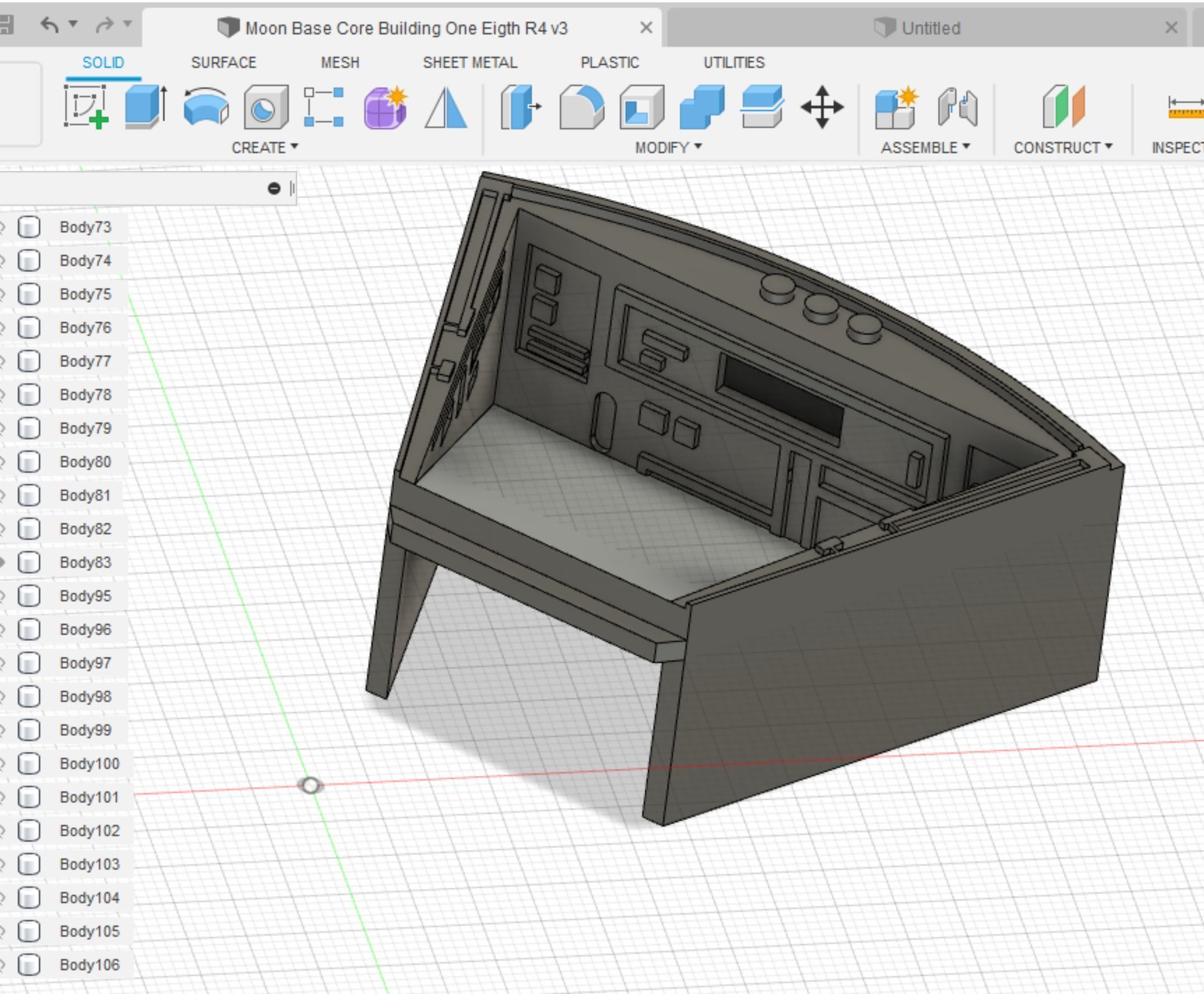Click the Undo arrow button
Image resolution: width=1204 pixels, height=994 pixels.
[x=50, y=25]
